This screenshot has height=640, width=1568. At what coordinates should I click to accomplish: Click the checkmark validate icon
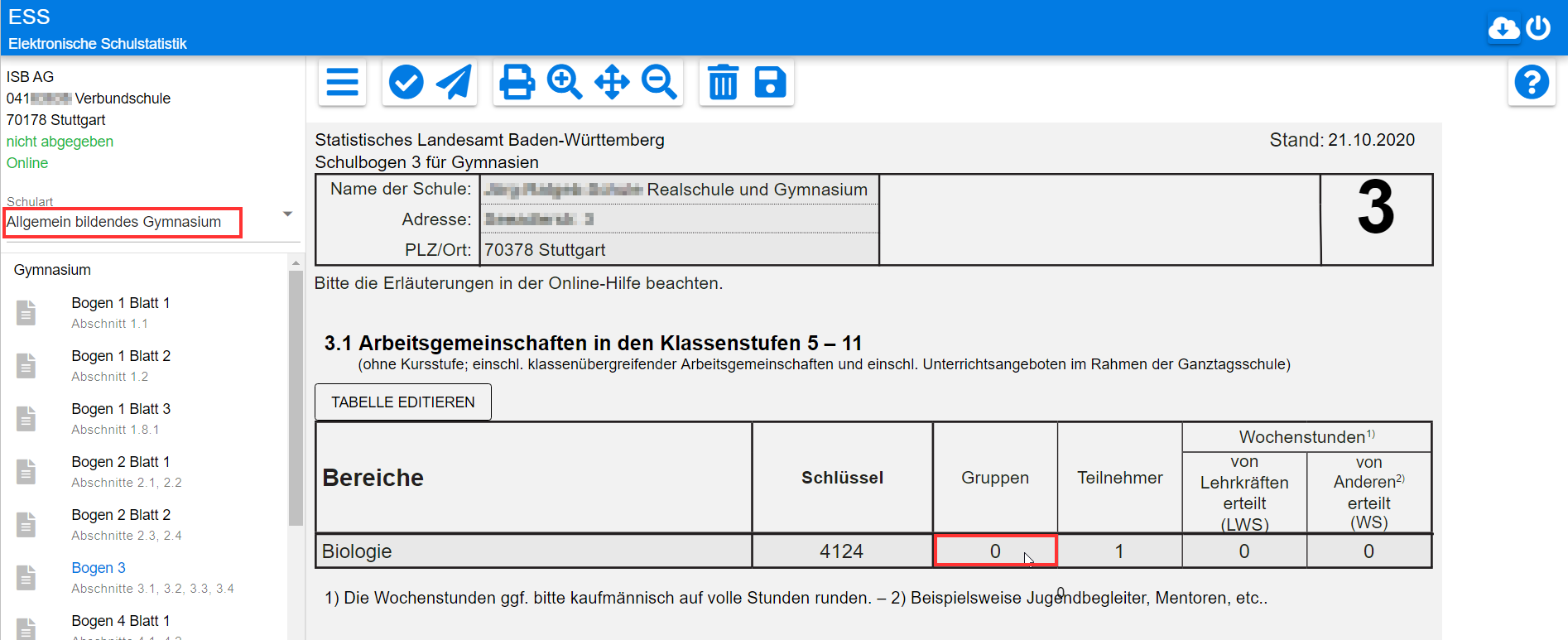(x=406, y=82)
